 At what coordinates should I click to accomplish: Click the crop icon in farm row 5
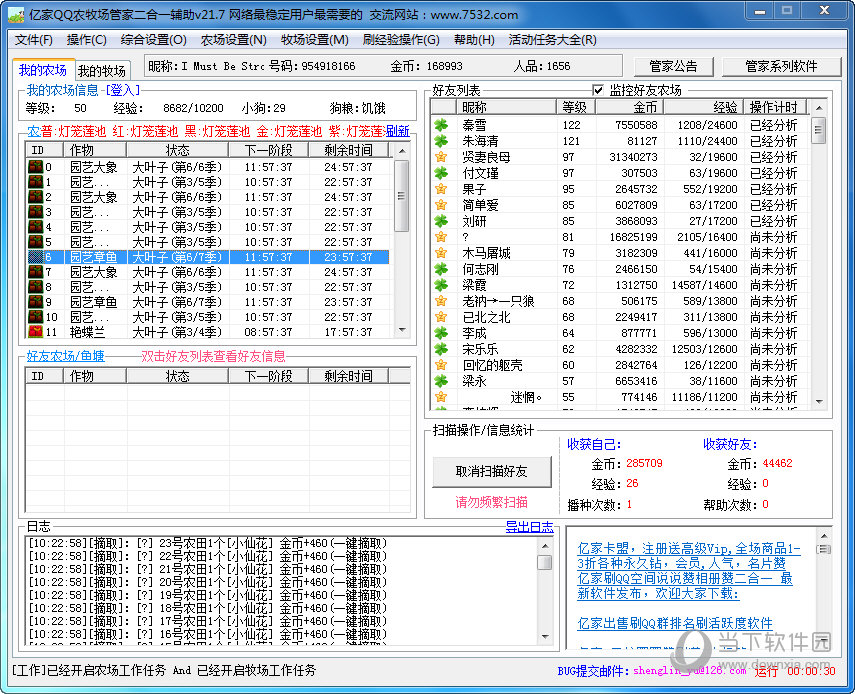click(x=35, y=242)
